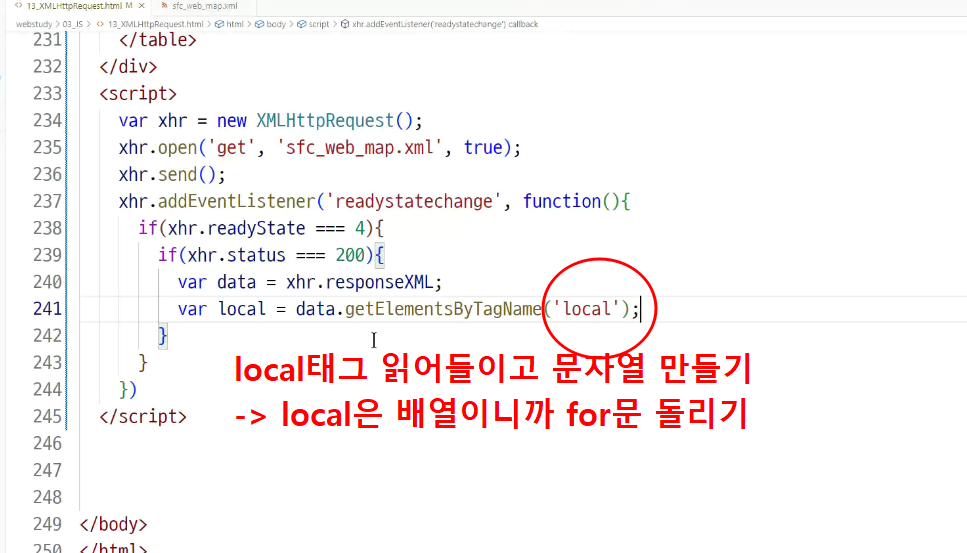Click the file icon in the breadcrumb path
Image resolution: width=967 pixels, height=553 pixels.
100,24
